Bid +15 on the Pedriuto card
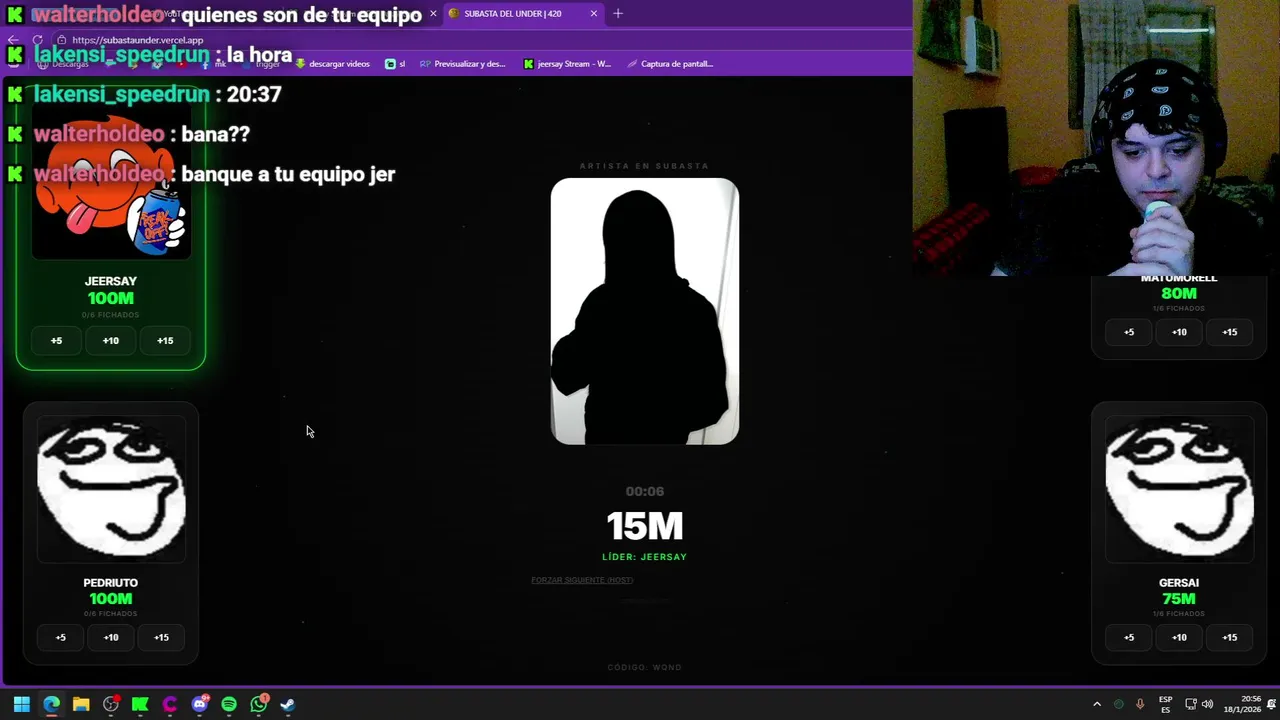The width and height of the screenshot is (1280, 720). [161, 637]
